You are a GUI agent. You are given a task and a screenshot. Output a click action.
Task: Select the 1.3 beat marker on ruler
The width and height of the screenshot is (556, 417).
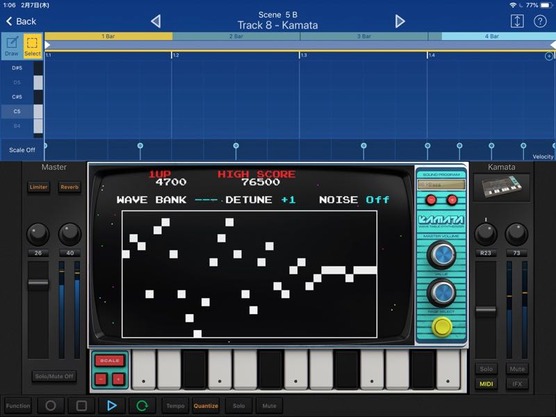coord(304,55)
